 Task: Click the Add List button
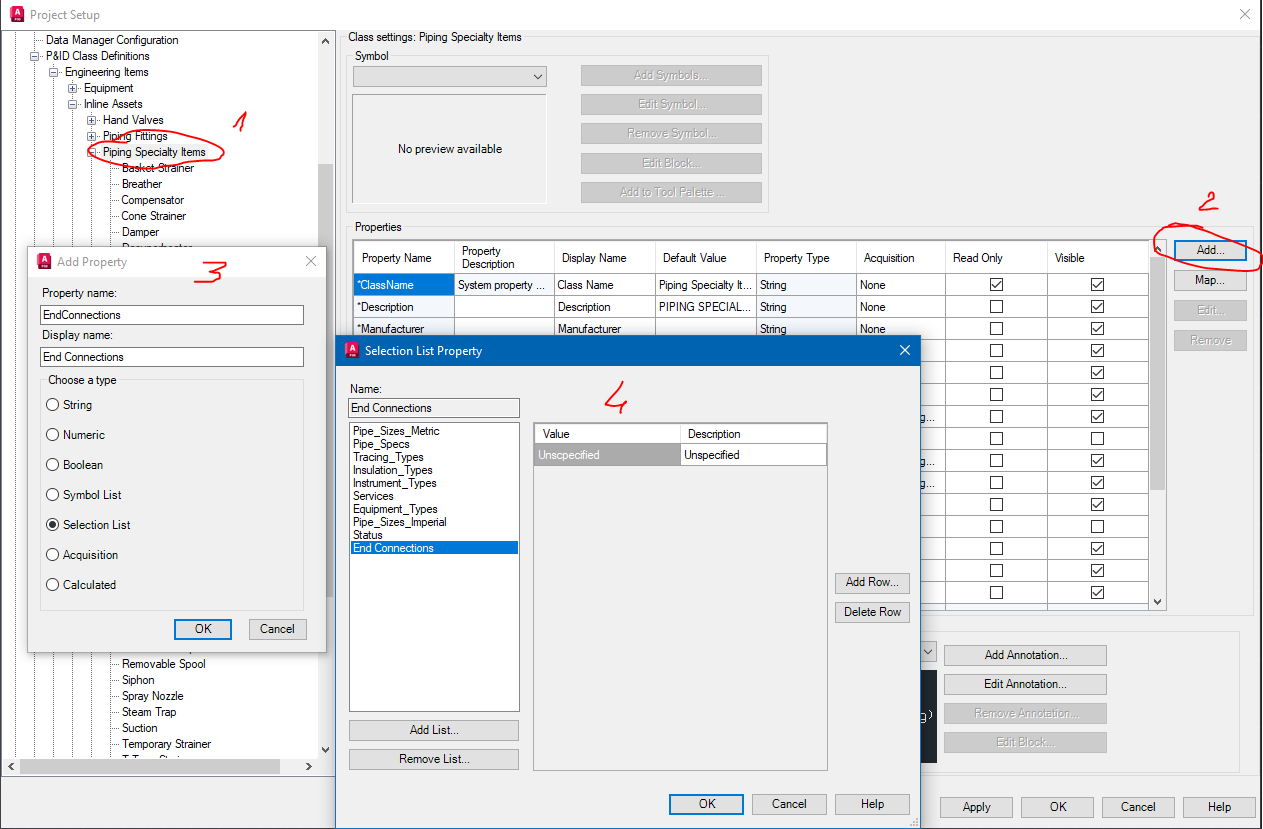tap(433, 730)
